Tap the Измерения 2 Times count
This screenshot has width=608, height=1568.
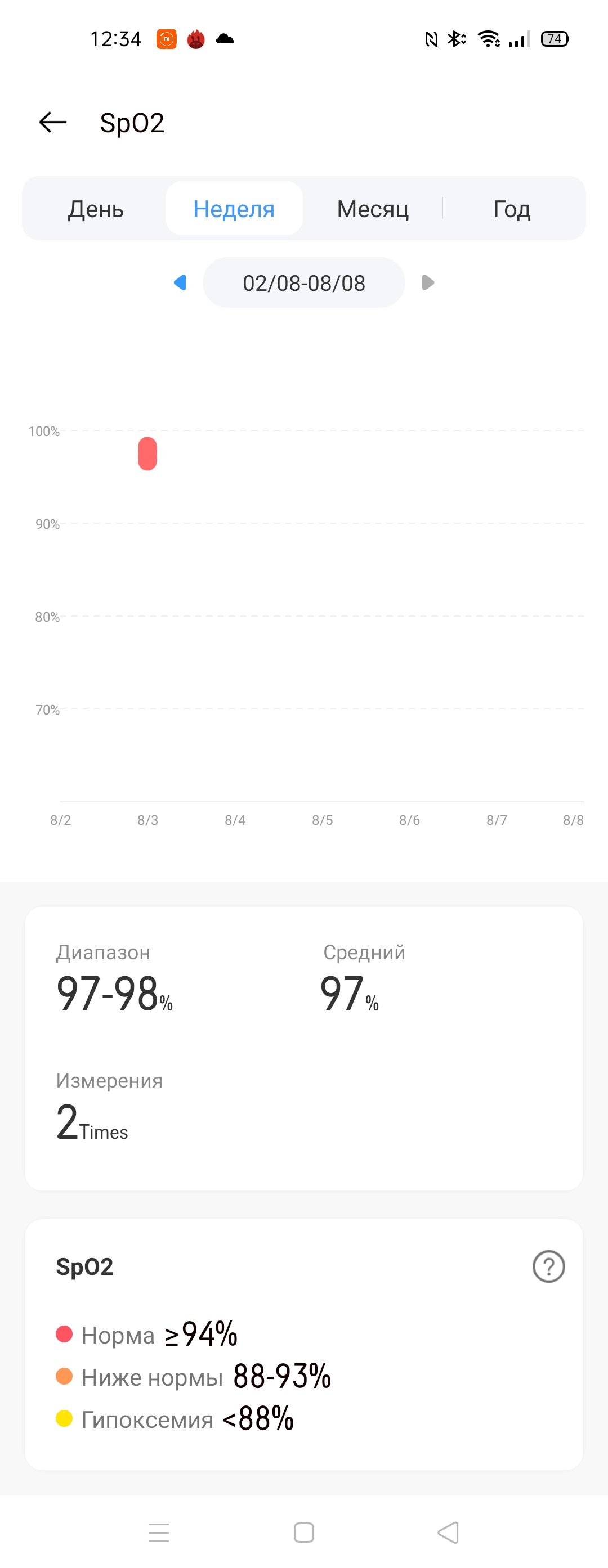[92, 1122]
